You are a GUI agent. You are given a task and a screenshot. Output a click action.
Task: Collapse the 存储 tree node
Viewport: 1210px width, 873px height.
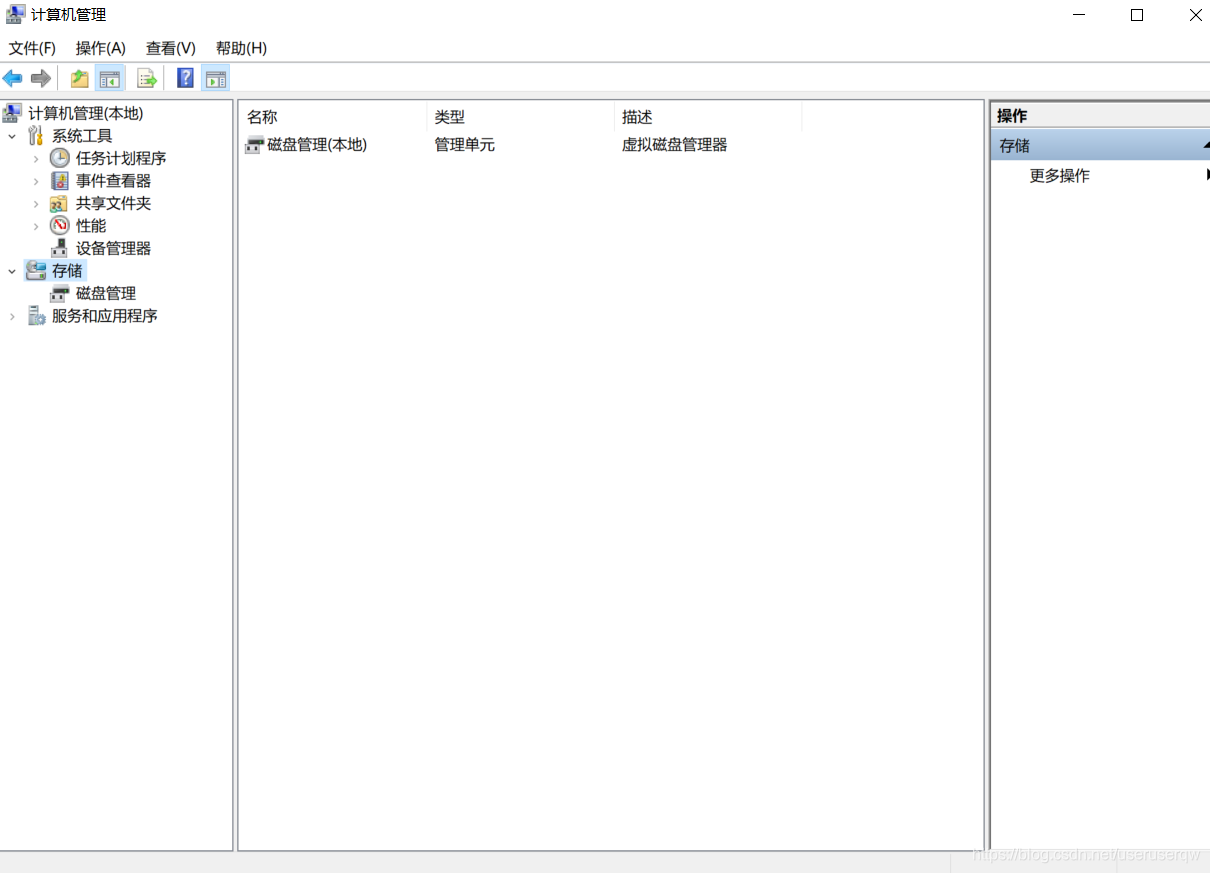(12, 271)
